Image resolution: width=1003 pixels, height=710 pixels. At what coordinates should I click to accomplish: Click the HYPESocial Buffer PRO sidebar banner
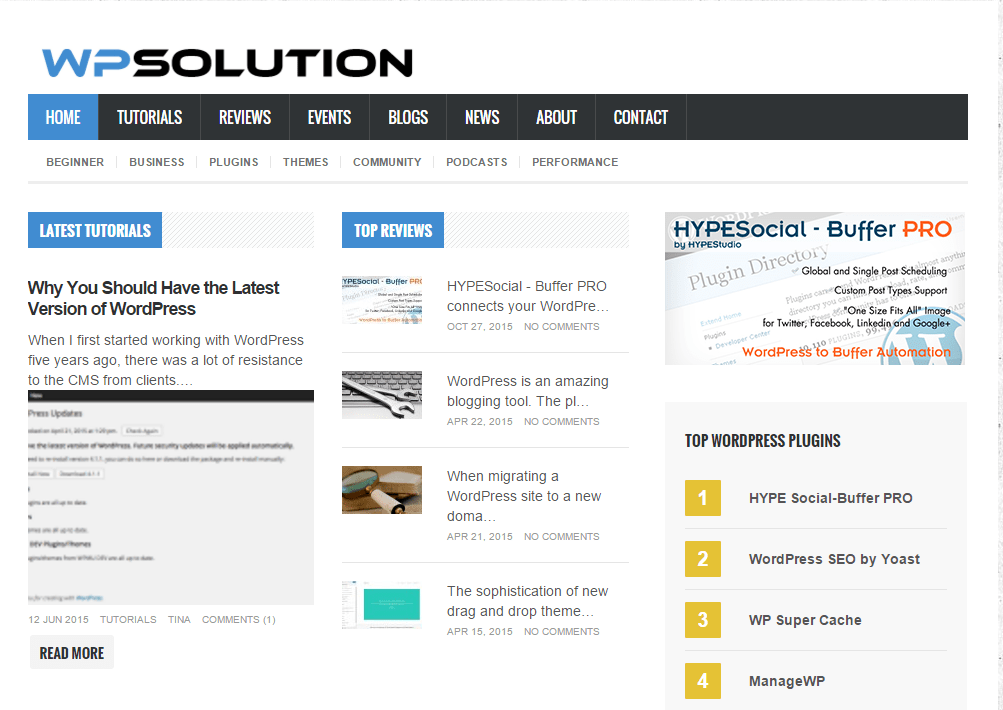(x=814, y=288)
